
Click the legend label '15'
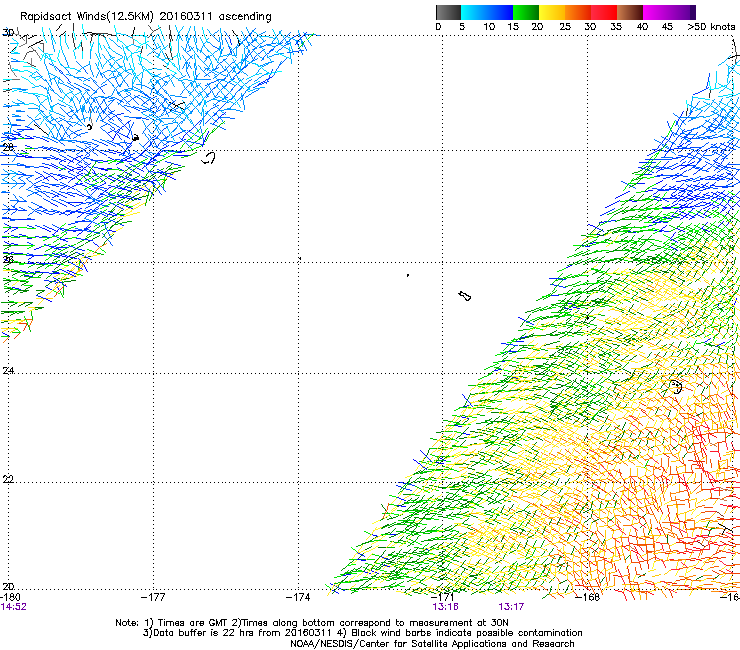pyautogui.click(x=513, y=27)
